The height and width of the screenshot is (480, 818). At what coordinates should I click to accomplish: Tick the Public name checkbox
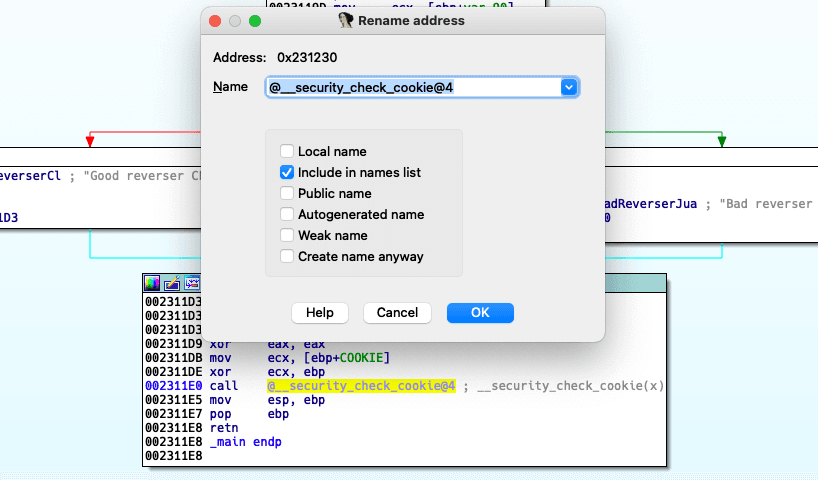[287, 193]
